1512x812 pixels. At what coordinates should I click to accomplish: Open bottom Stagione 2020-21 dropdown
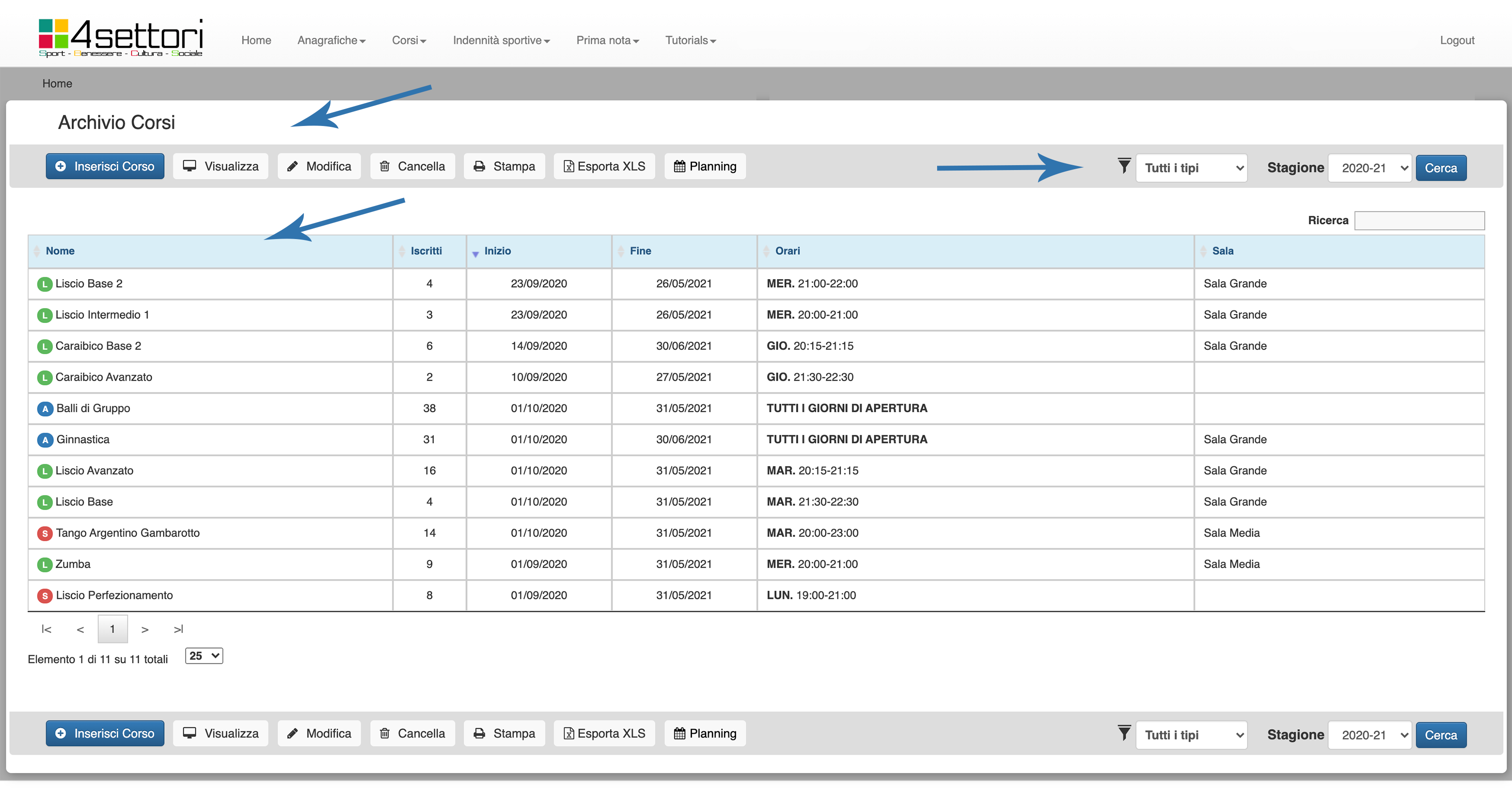coord(1370,735)
